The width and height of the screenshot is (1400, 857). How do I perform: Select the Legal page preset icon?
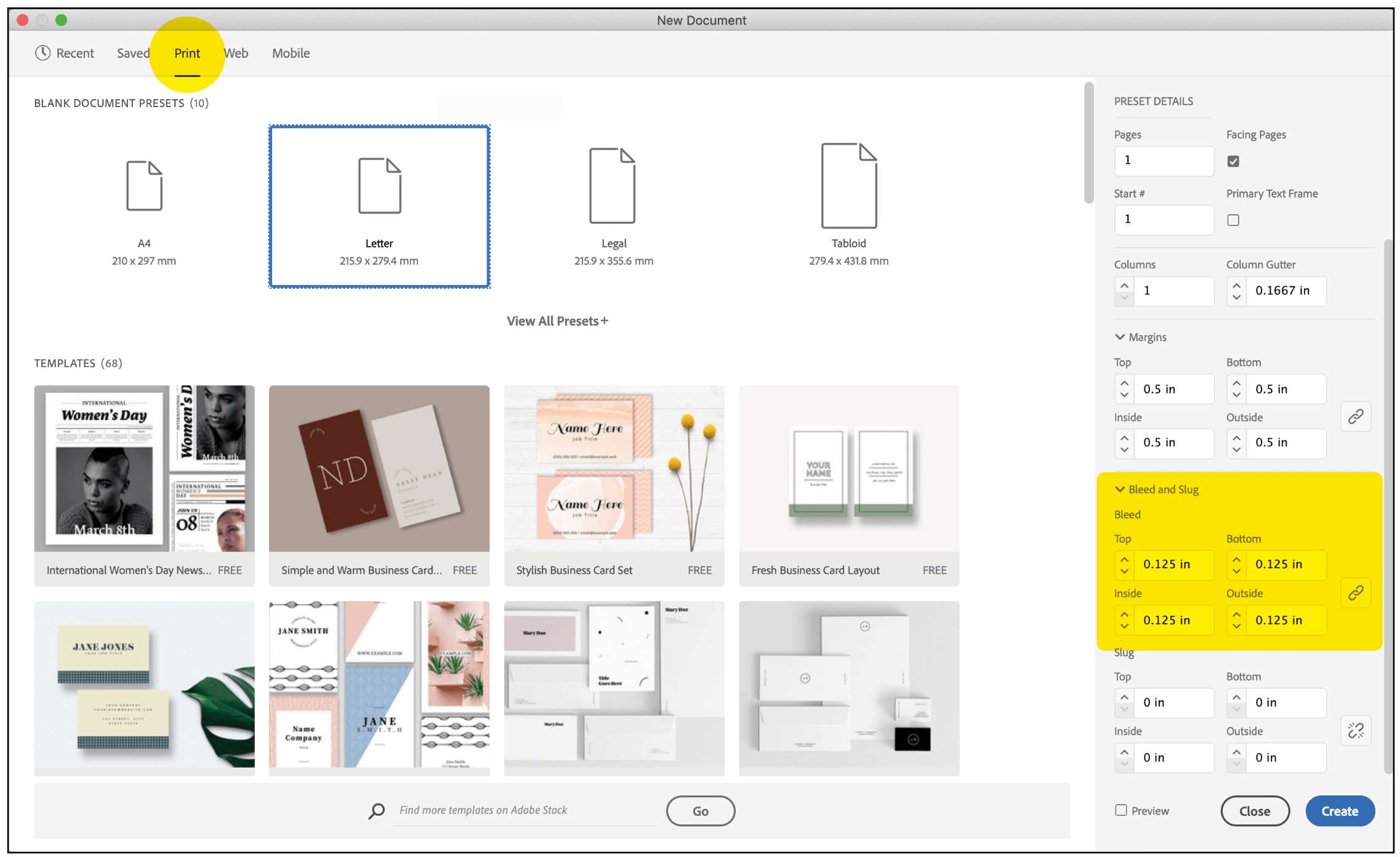(612, 185)
